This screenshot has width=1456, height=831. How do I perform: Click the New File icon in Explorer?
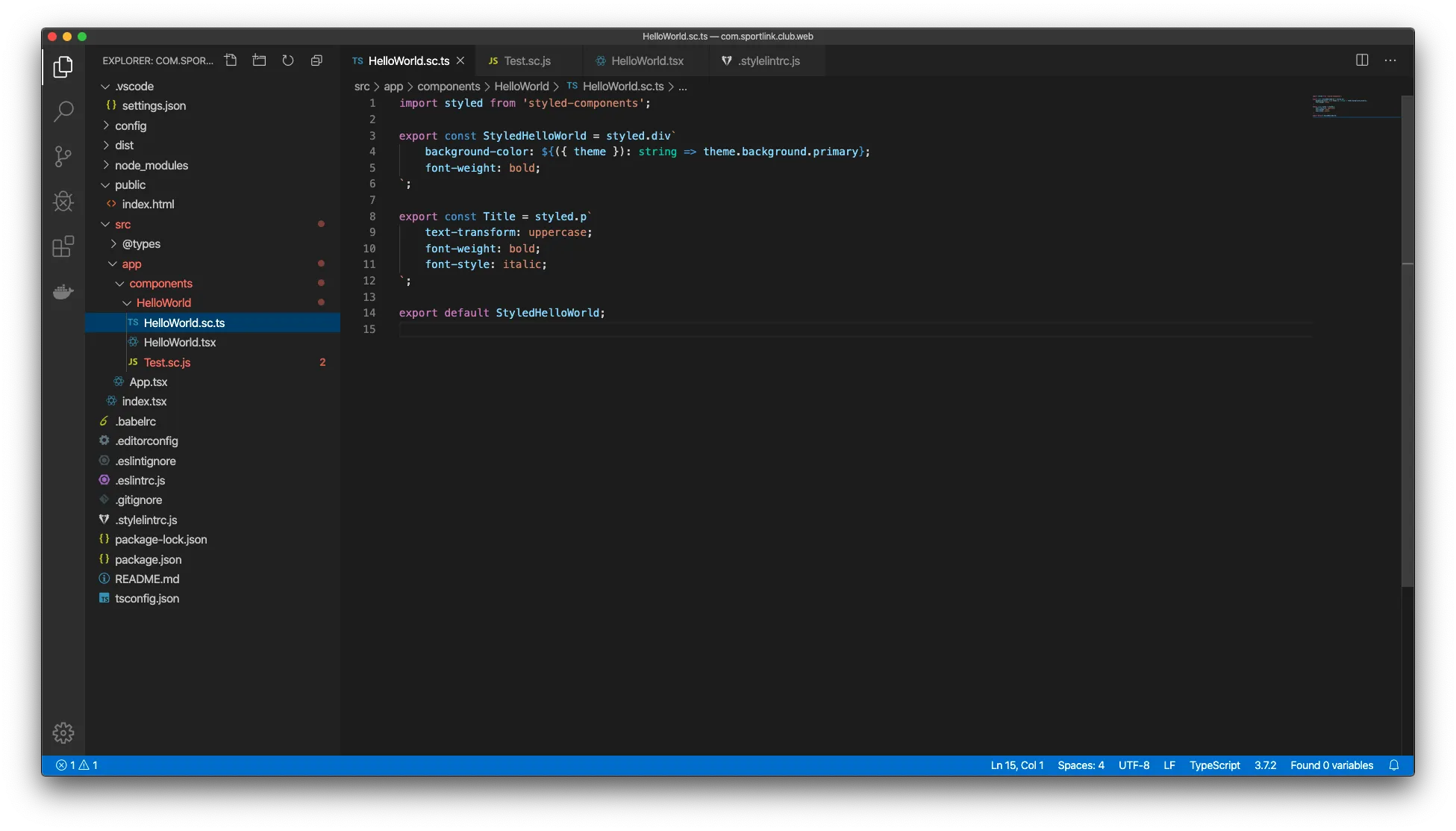tap(231, 60)
